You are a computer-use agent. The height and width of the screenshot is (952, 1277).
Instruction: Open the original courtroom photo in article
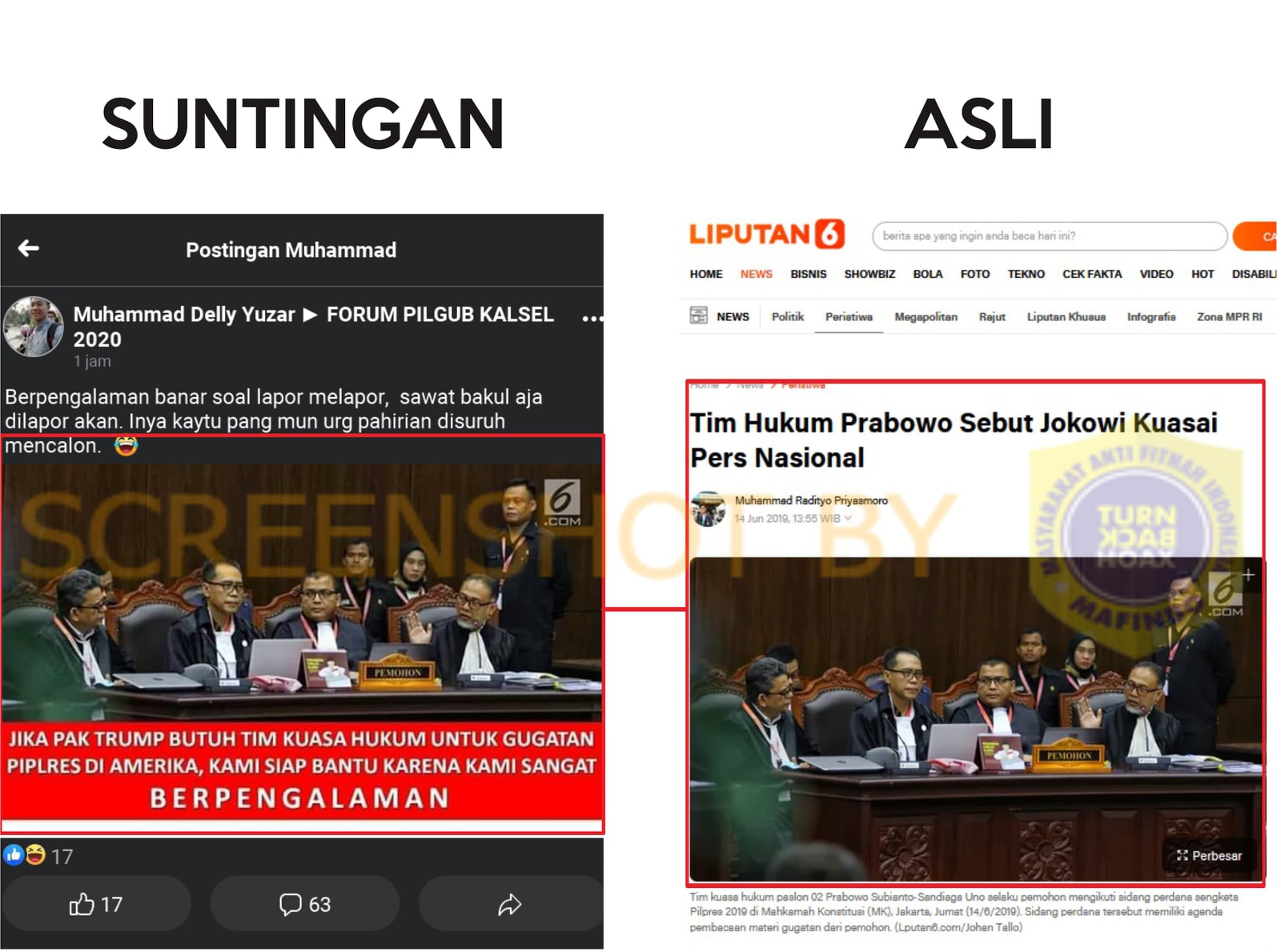(x=976, y=719)
